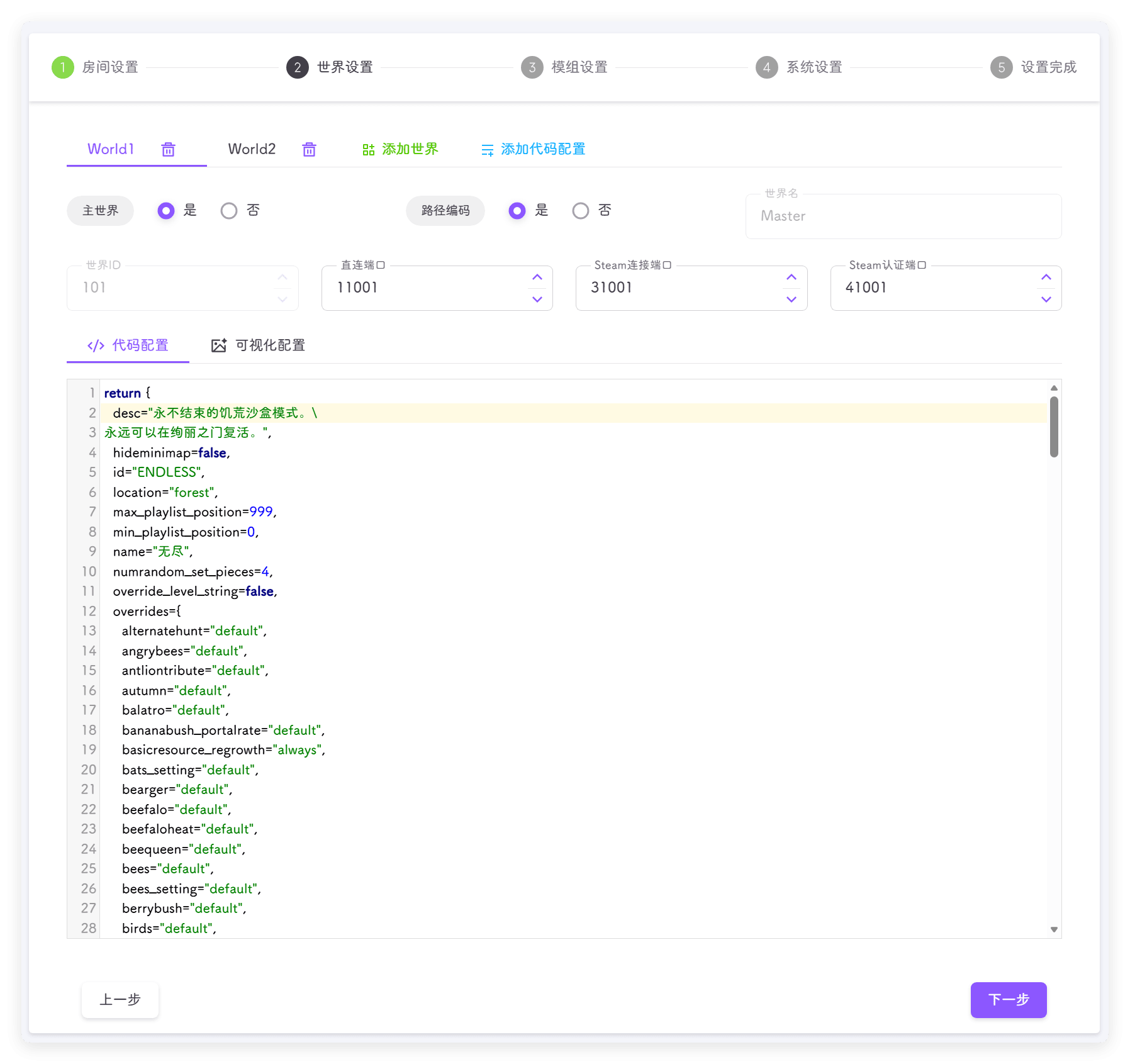Click the code brackets icon for code config

[x=96, y=345]
